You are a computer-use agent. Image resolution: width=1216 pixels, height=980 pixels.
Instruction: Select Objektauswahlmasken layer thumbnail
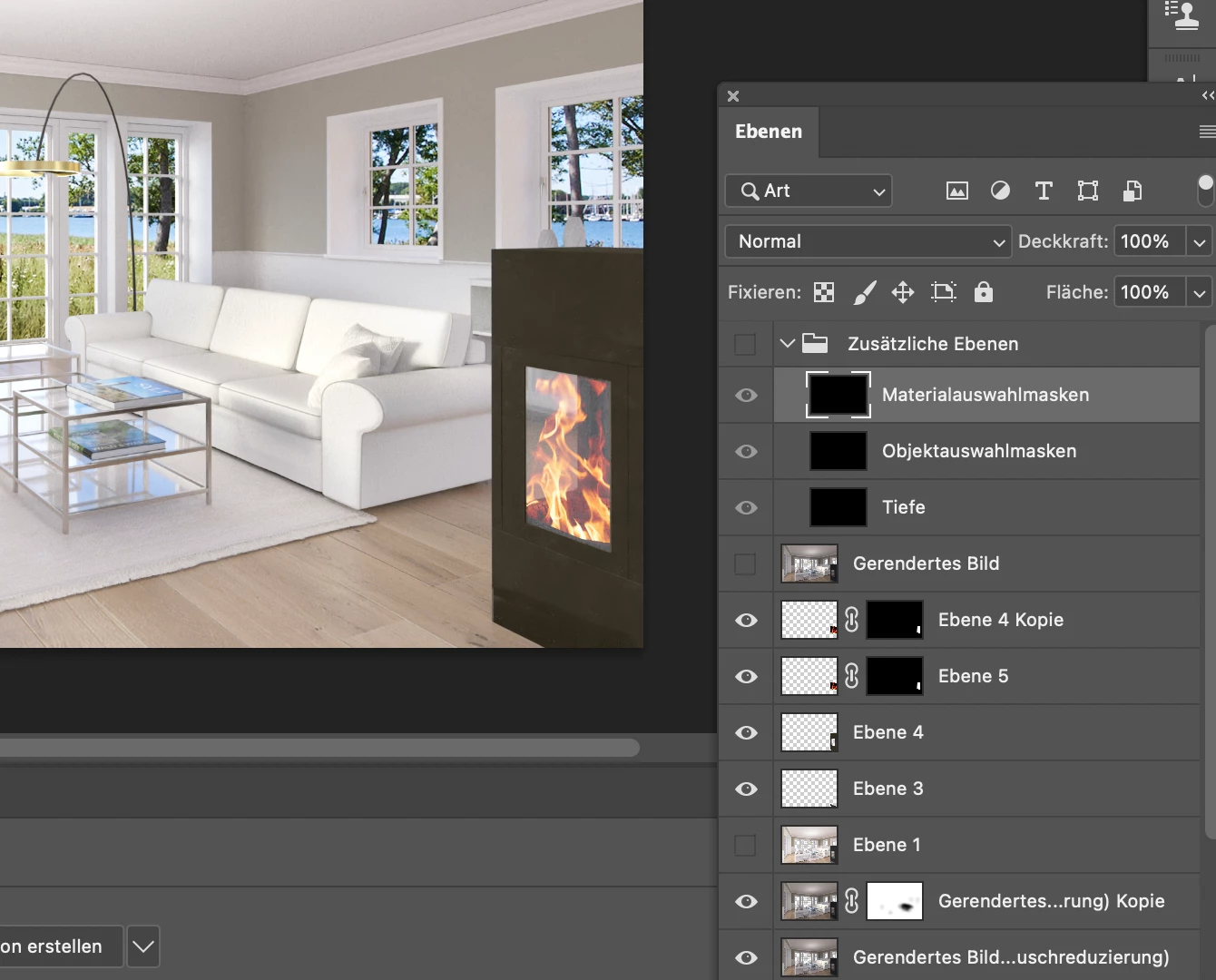click(x=838, y=451)
